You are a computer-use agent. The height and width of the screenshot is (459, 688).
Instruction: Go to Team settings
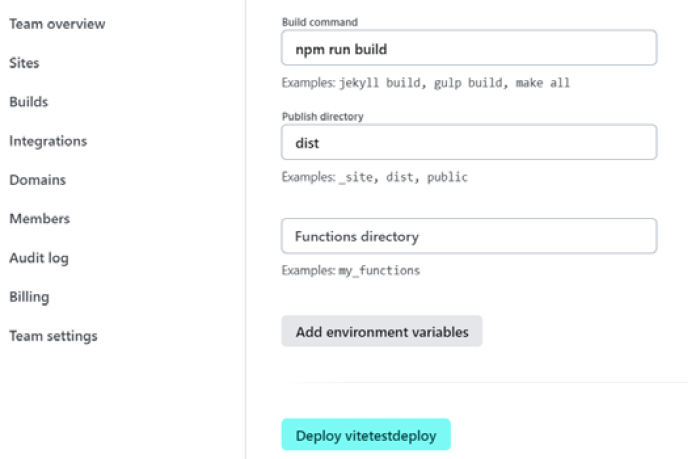coord(53,336)
